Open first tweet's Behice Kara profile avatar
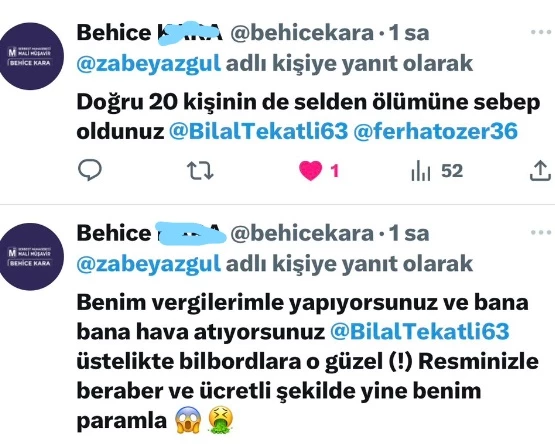Screen dimensions: 555x444 [31, 56]
